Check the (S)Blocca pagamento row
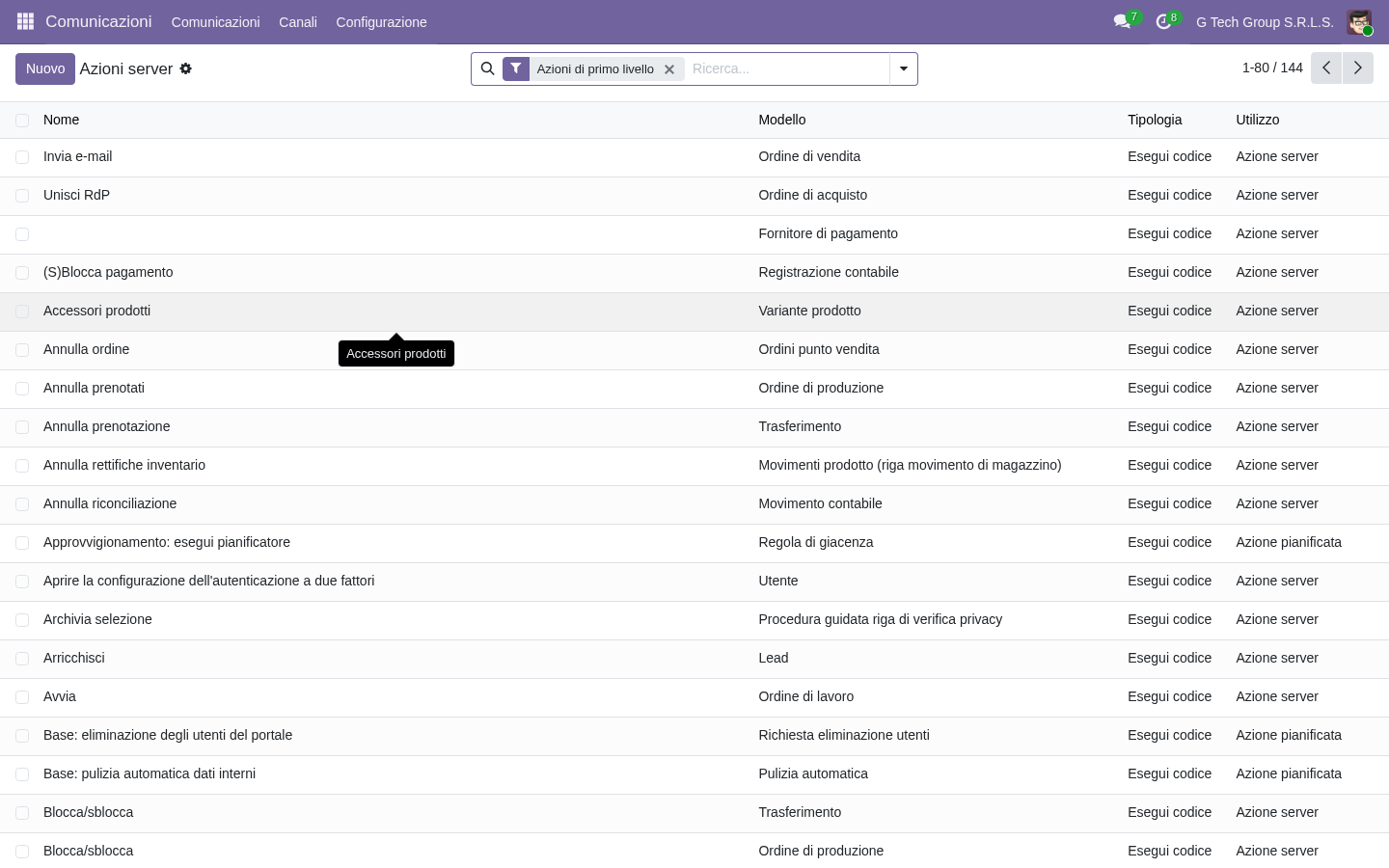Image resolution: width=1389 pixels, height=868 pixels. click(22, 273)
